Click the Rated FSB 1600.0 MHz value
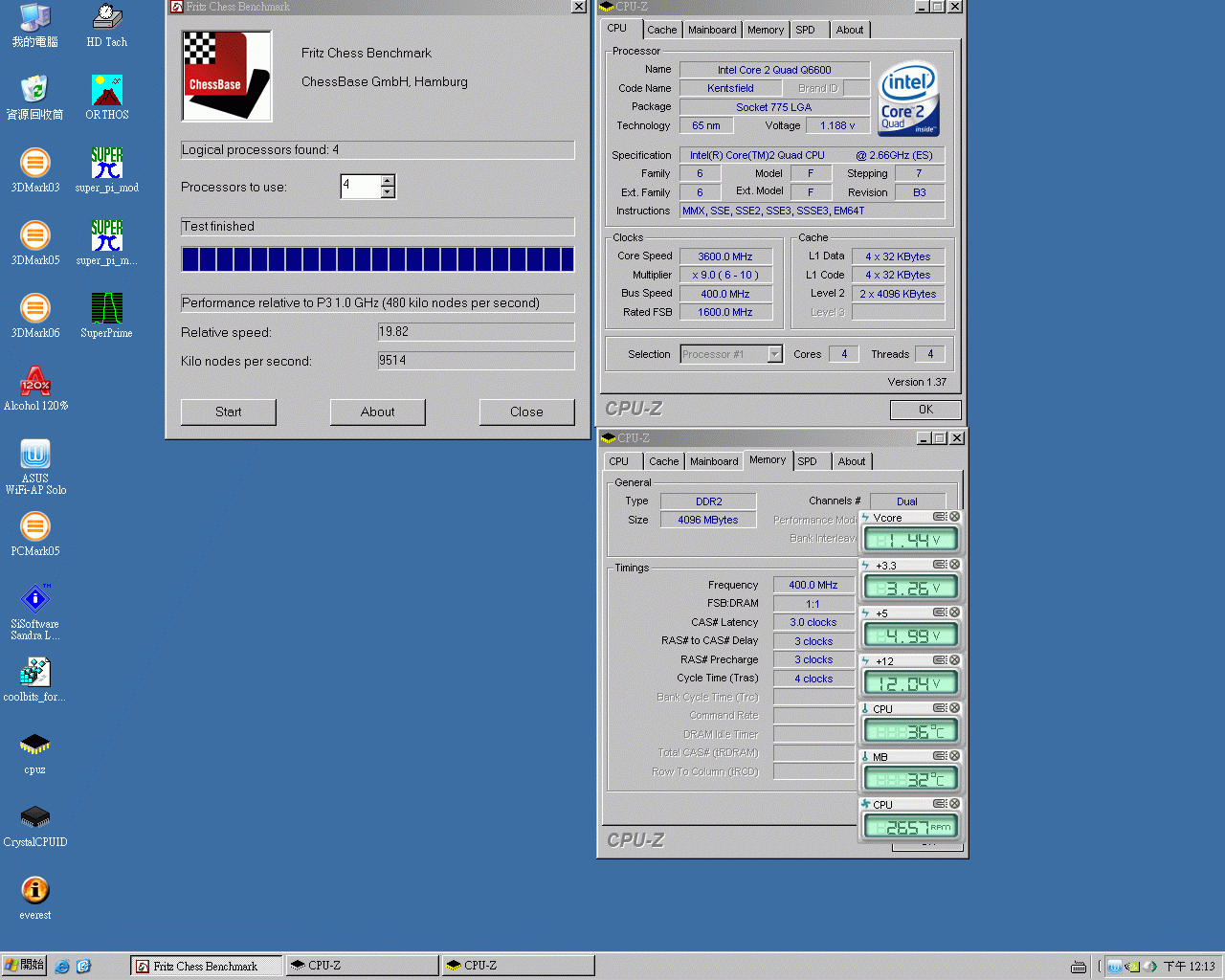 point(724,312)
